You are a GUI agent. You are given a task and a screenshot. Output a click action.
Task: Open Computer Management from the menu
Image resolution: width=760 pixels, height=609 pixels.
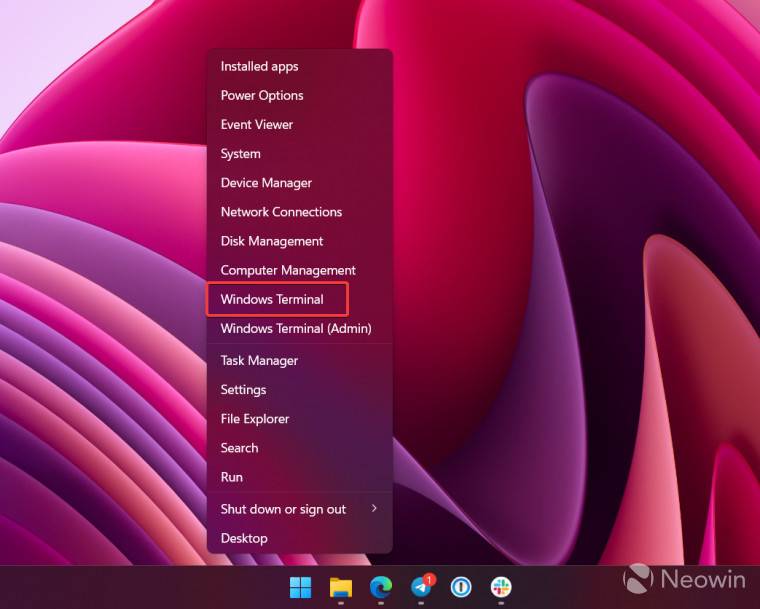coord(288,270)
